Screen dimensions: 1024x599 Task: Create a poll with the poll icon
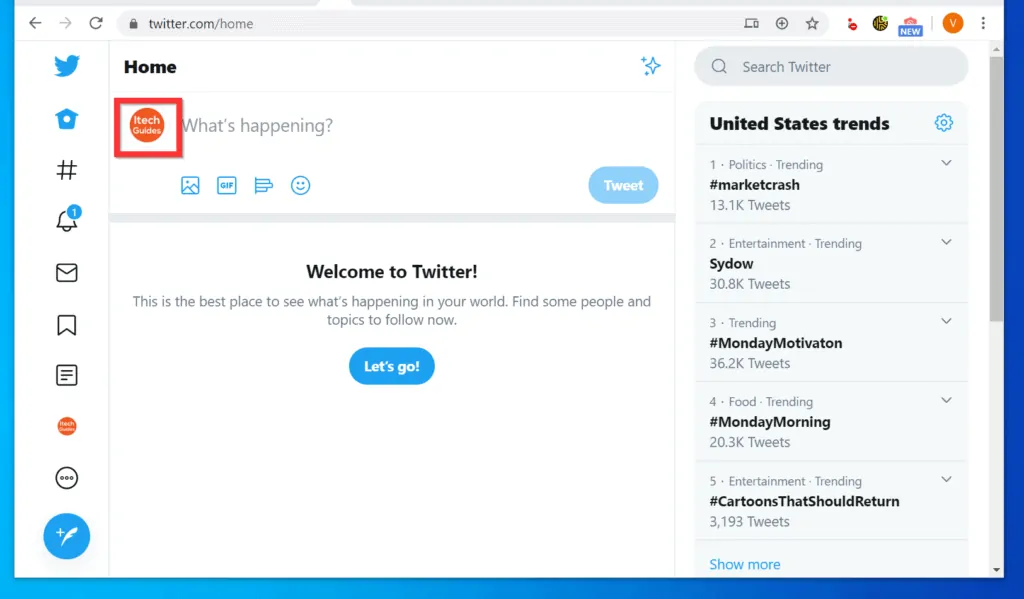(263, 185)
